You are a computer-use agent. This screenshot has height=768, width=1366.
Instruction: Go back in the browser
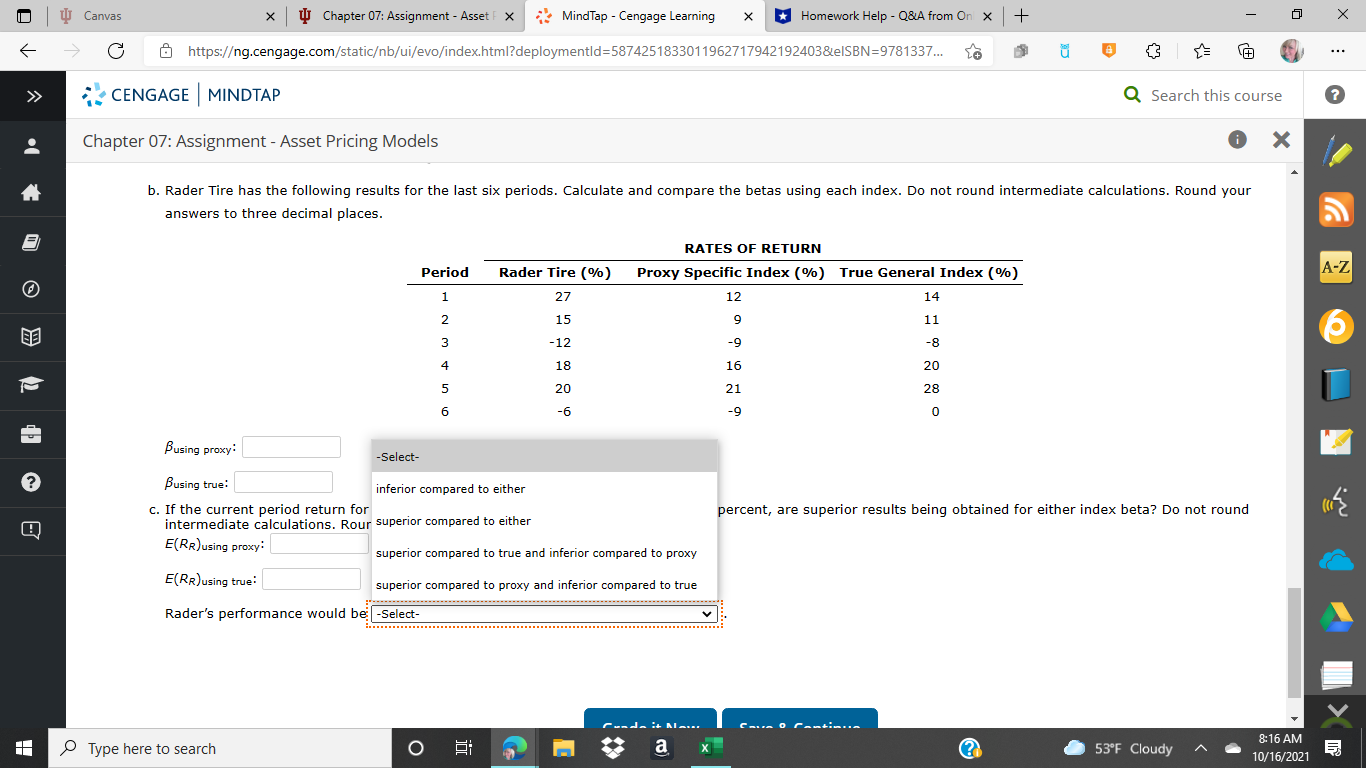tap(28, 51)
